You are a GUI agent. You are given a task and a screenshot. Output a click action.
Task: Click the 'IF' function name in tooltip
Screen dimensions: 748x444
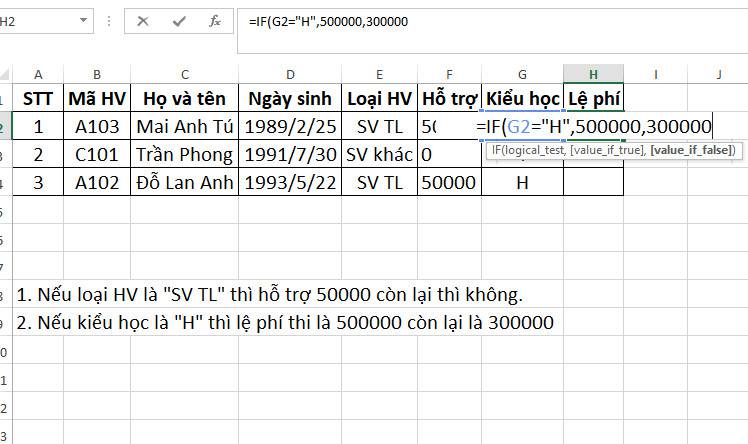click(496, 150)
